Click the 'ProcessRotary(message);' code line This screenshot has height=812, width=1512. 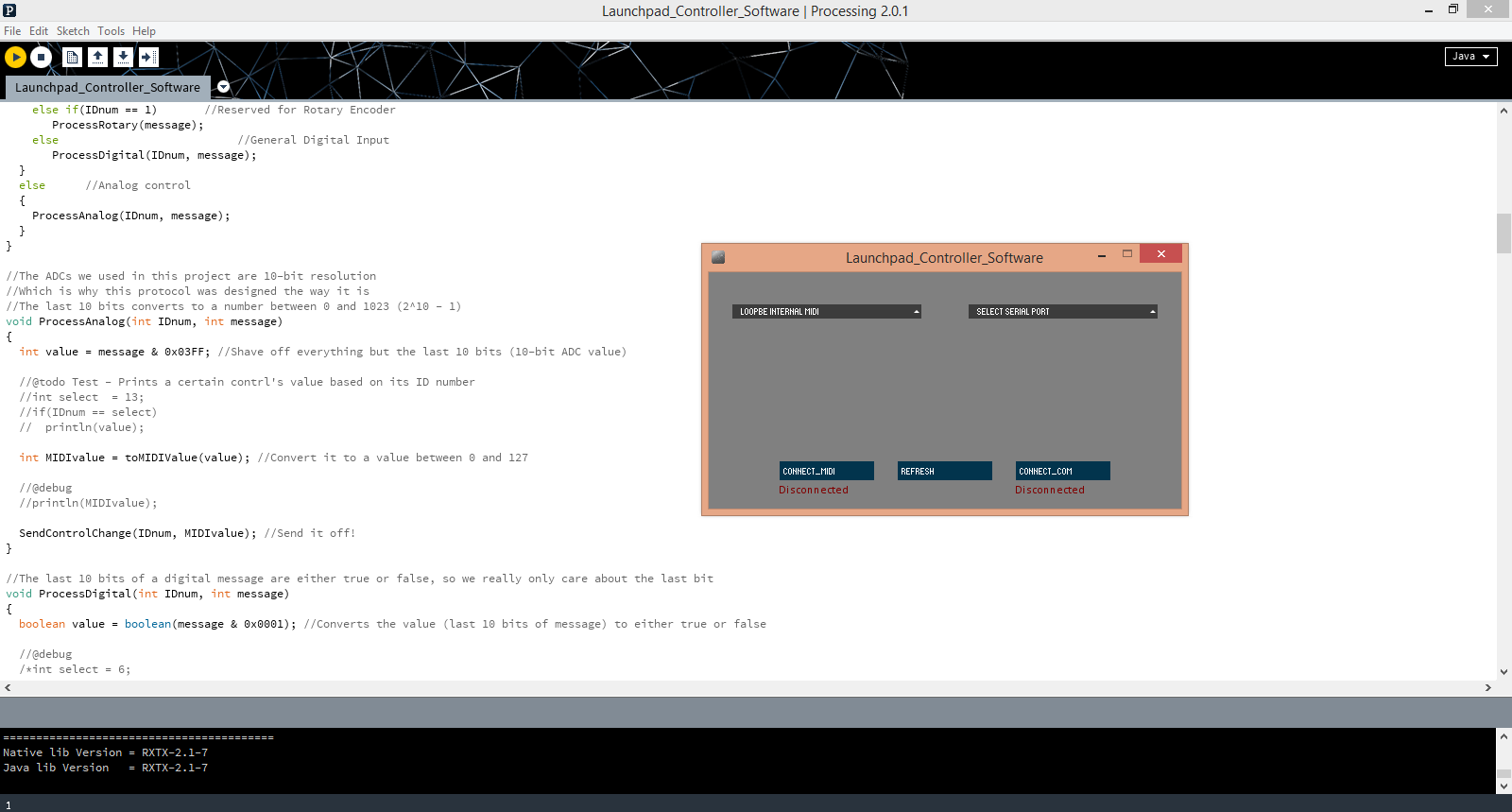(128, 125)
